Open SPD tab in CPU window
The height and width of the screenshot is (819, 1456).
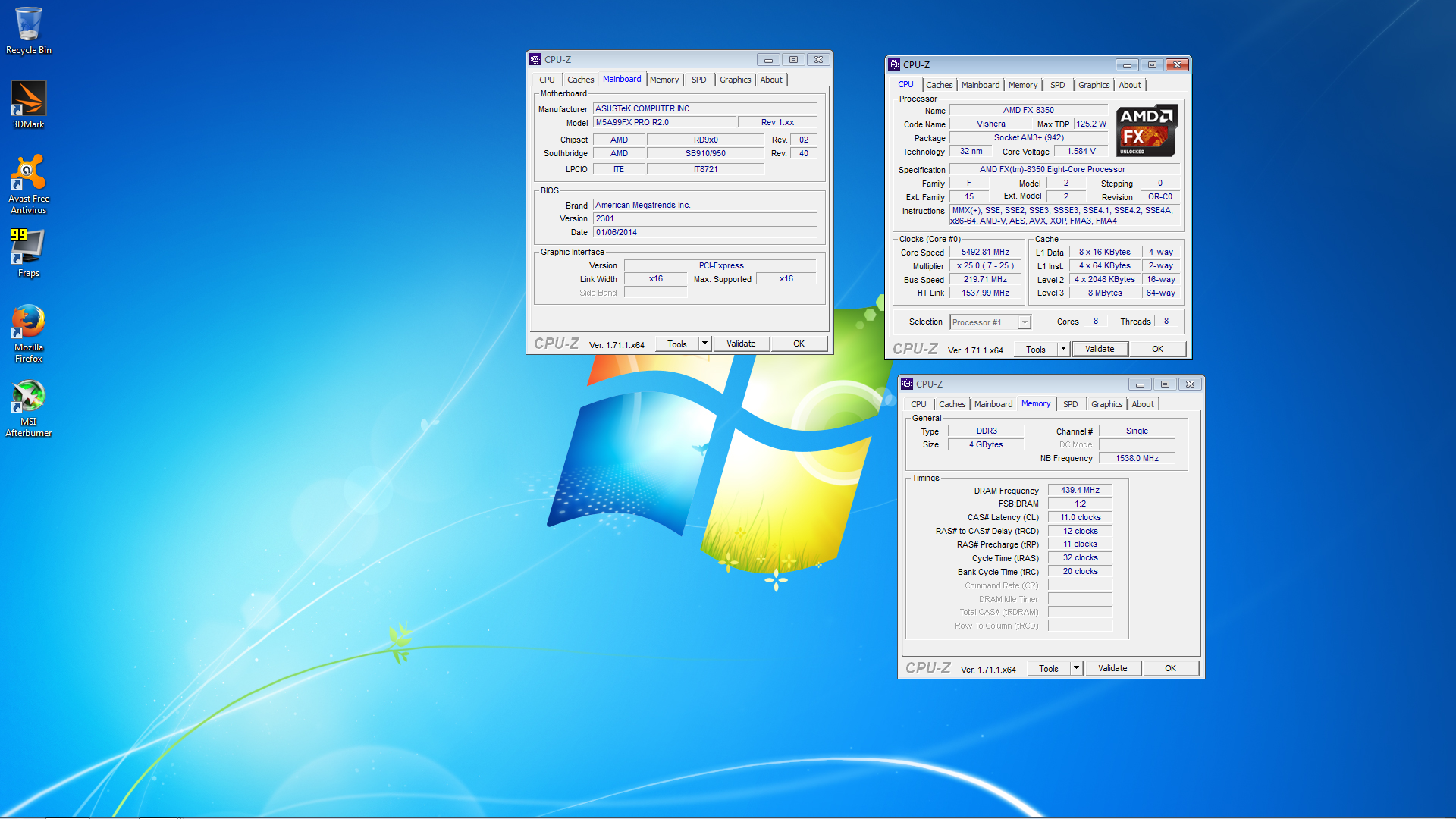click(x=1057, y=85)
